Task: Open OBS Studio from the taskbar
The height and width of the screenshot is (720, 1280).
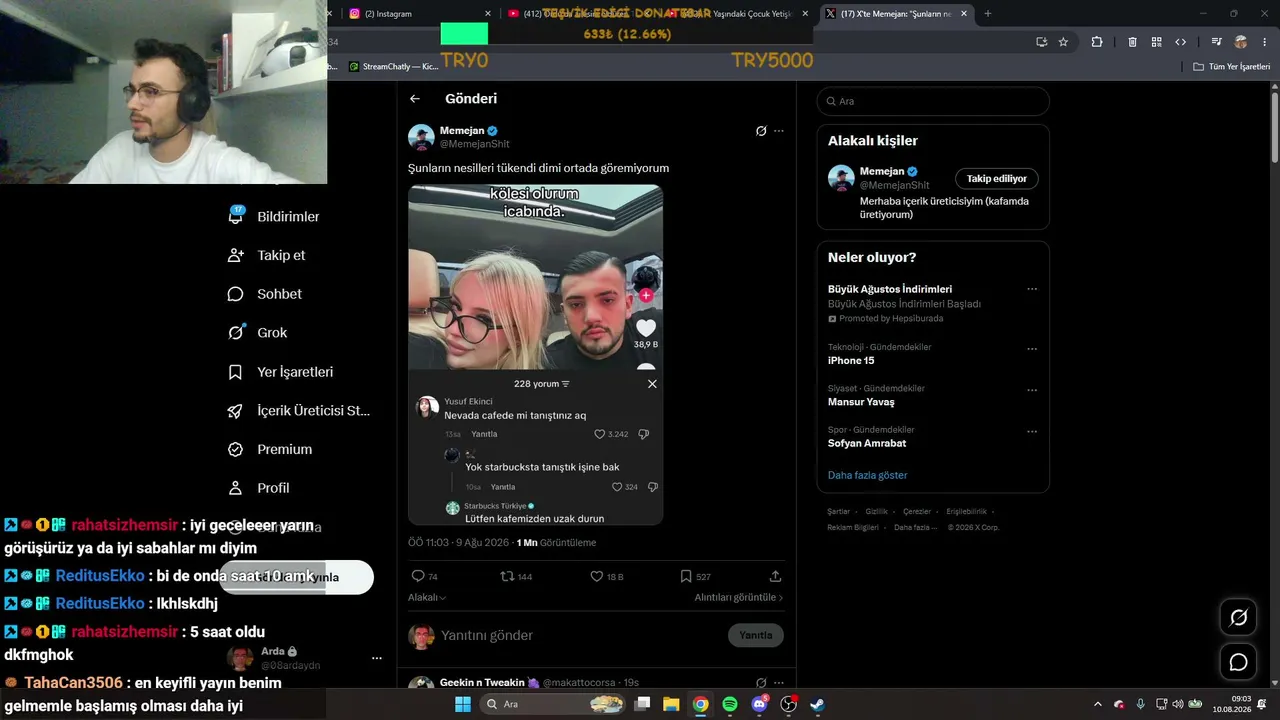Action: [x=788, y=704]
